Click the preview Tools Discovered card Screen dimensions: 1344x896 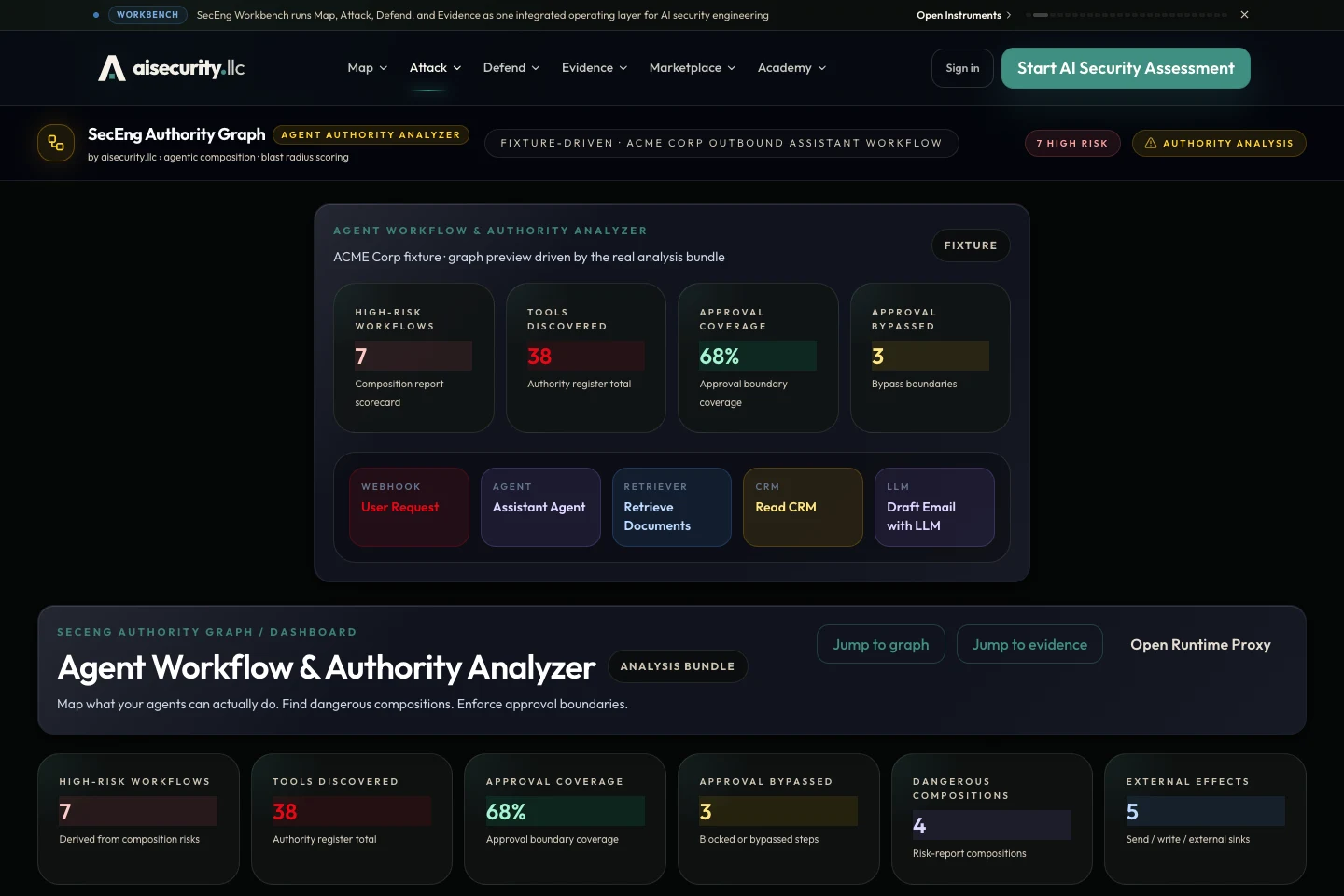click(x=586, y=357)
